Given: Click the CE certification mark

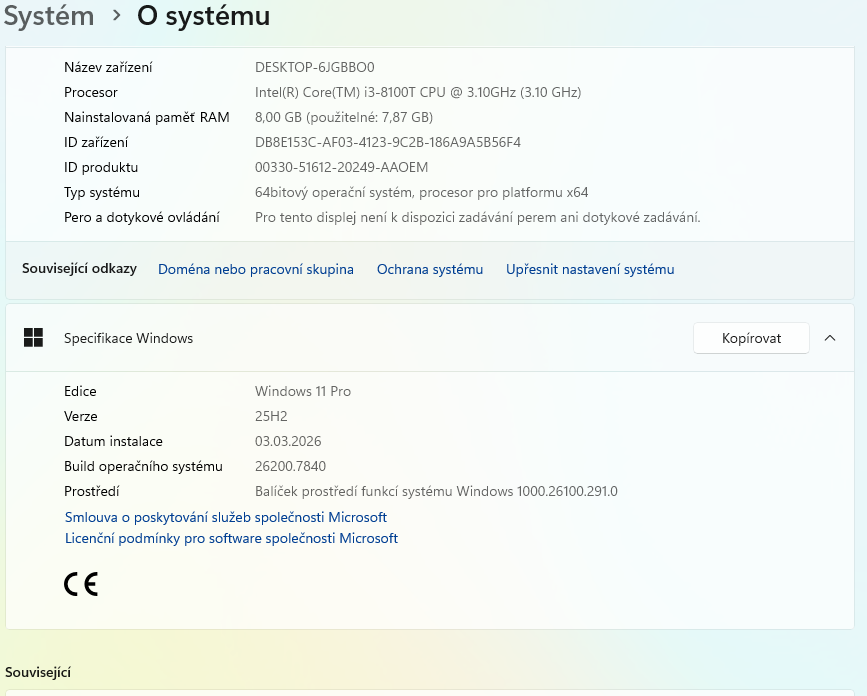Looking at the screenshot, I should (80, 583).
